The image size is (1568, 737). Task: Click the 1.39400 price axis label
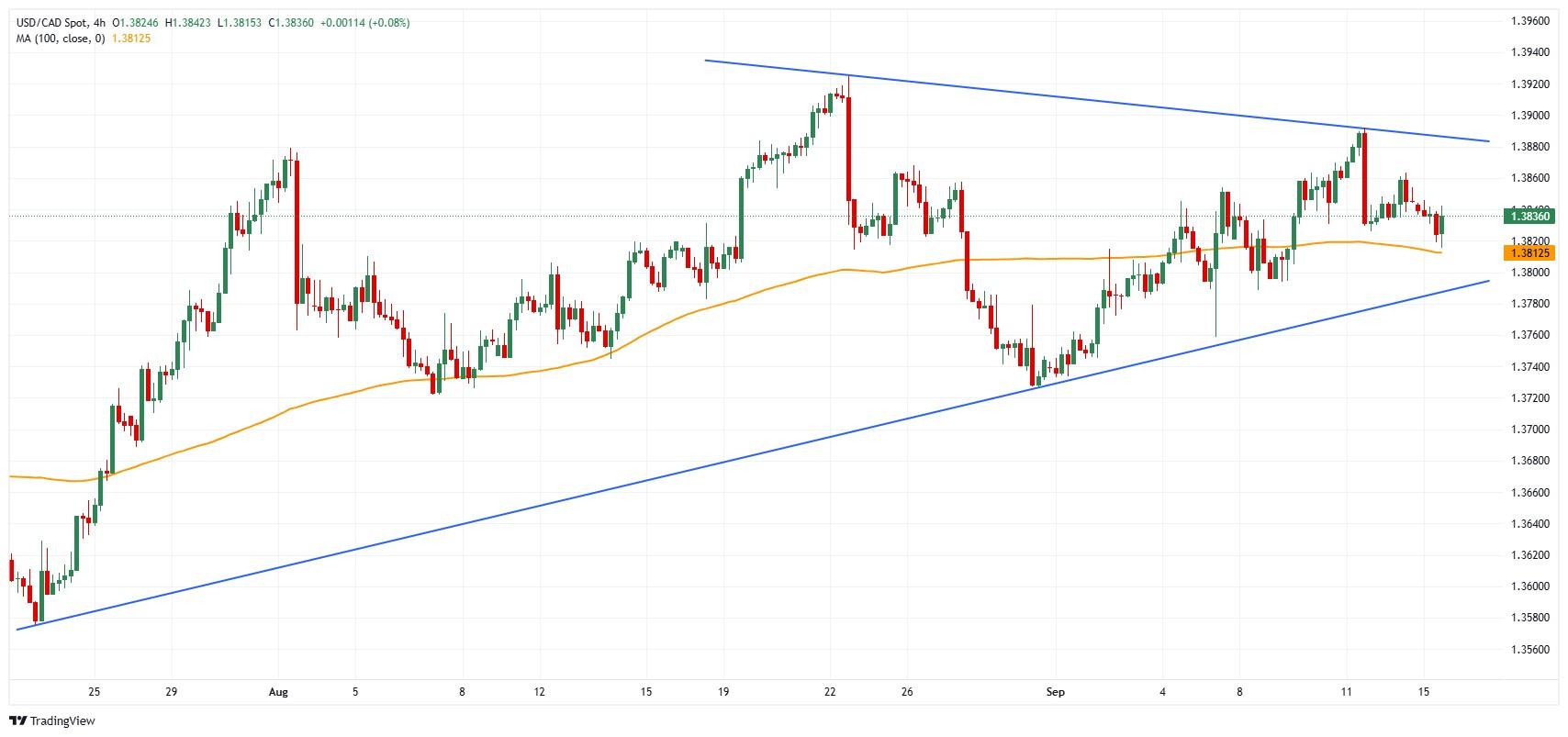pyautogui.click(x=1529, y=52)
